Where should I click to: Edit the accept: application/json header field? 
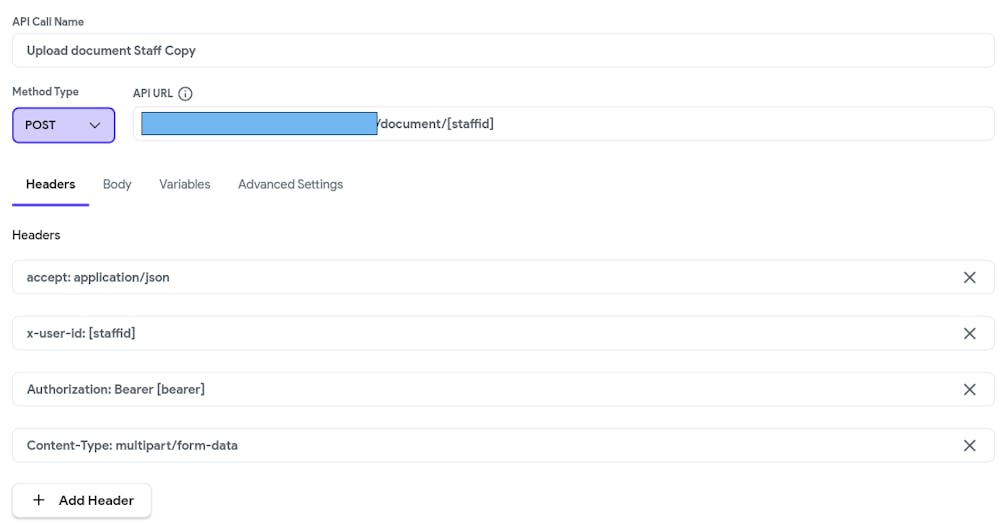[x=480, y=278]
